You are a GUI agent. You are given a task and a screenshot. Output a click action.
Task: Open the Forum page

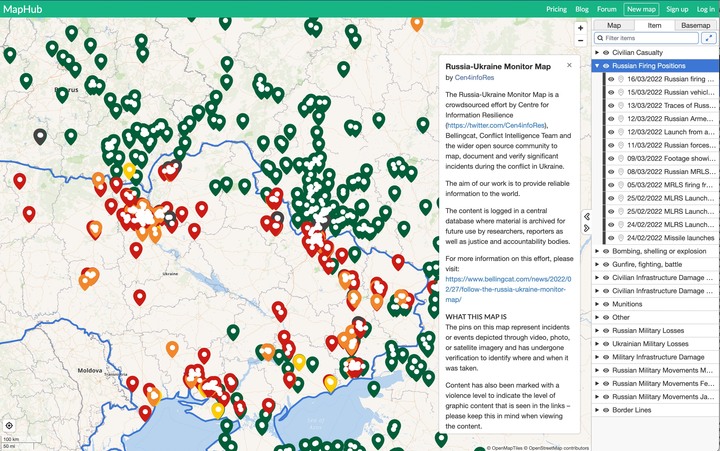[x=607, y=9]
